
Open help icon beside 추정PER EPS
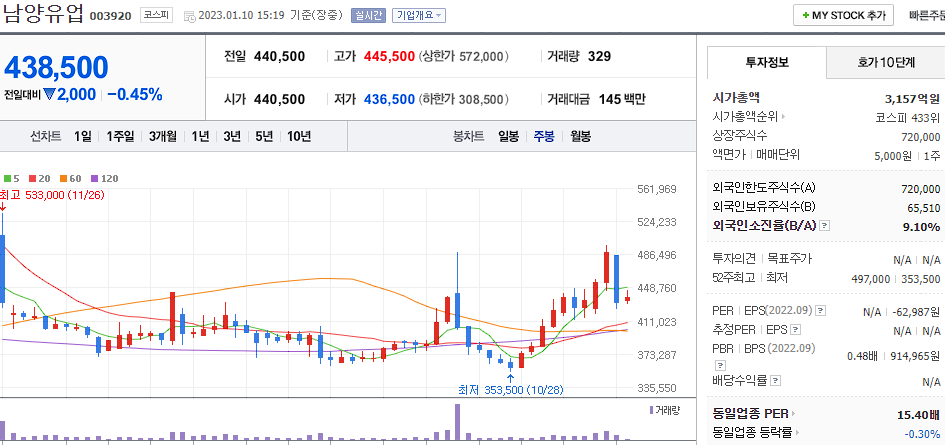tap(796, 330)
